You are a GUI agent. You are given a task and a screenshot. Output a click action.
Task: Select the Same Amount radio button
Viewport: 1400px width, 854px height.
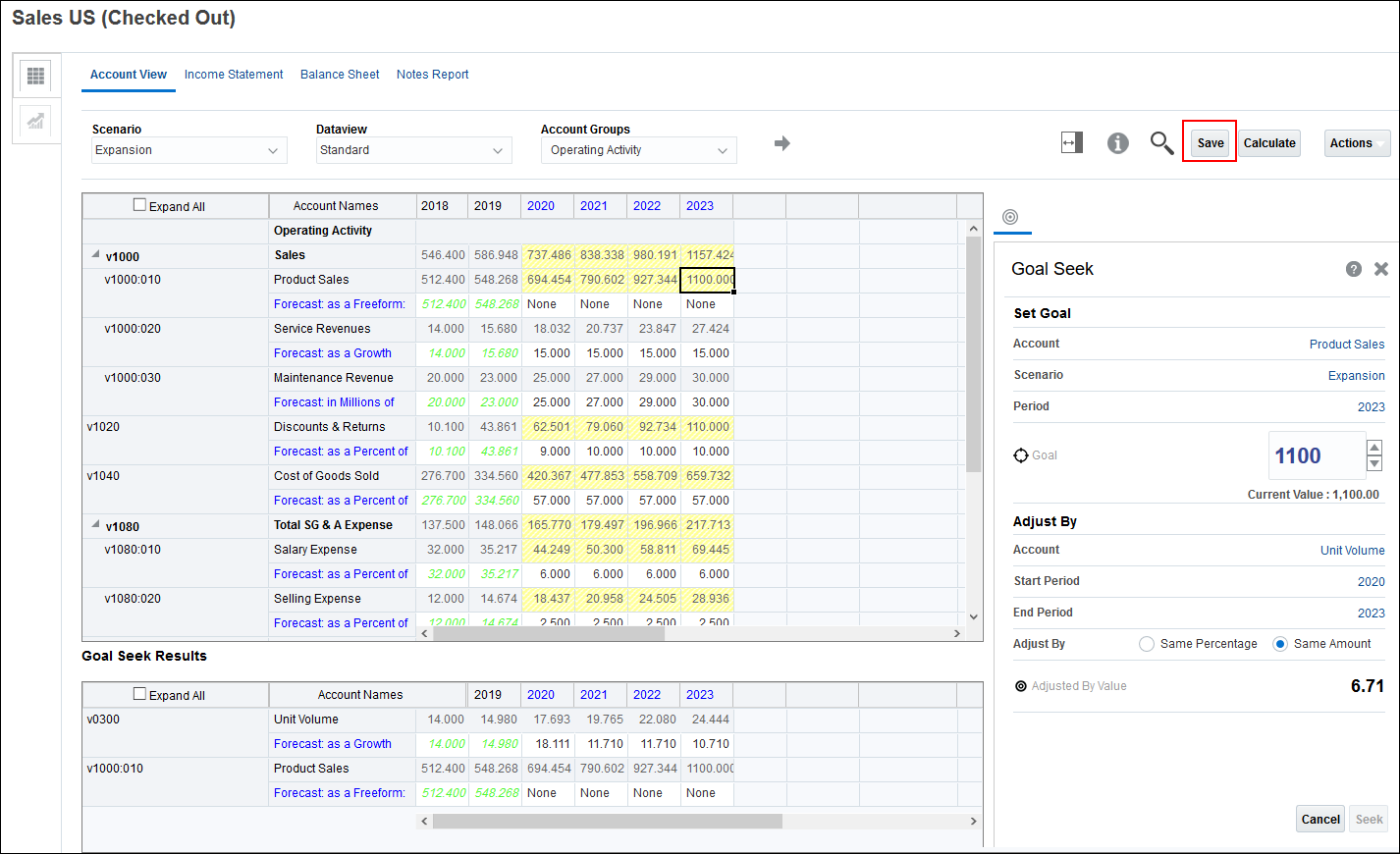(1279, 644)
